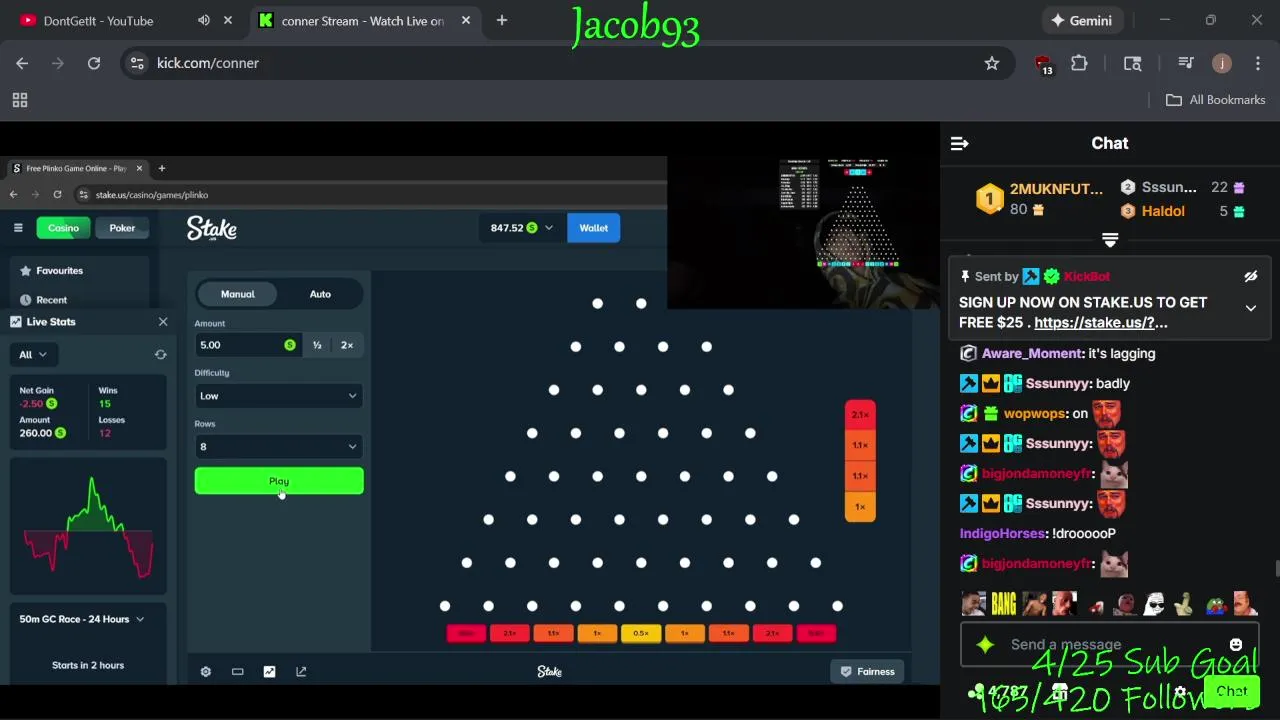Screen dimensions: 1280x720
Task: Bookmark this page with the star icon
Action: click(992, 63)
